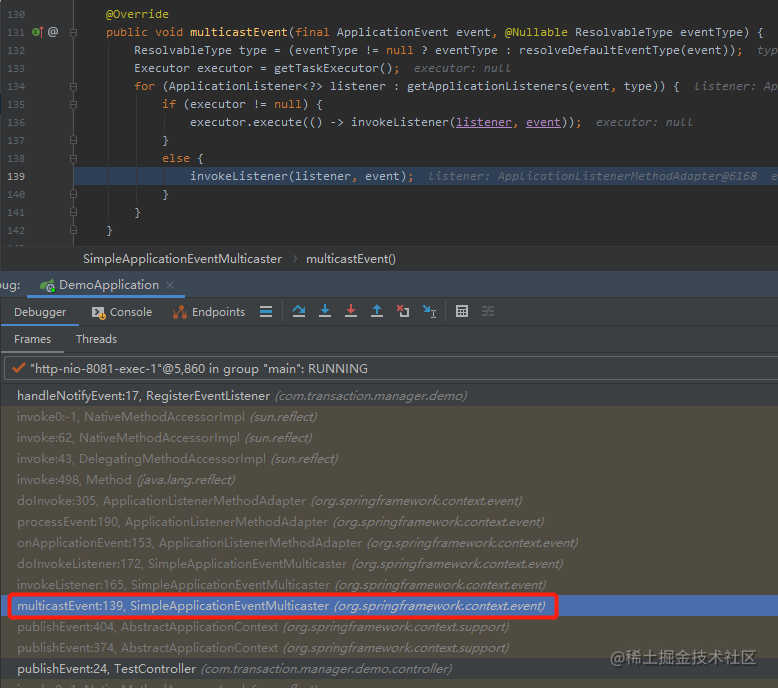Select the Frames tab
This screenshot has height=688, width=778.
[x=32, y=339]
